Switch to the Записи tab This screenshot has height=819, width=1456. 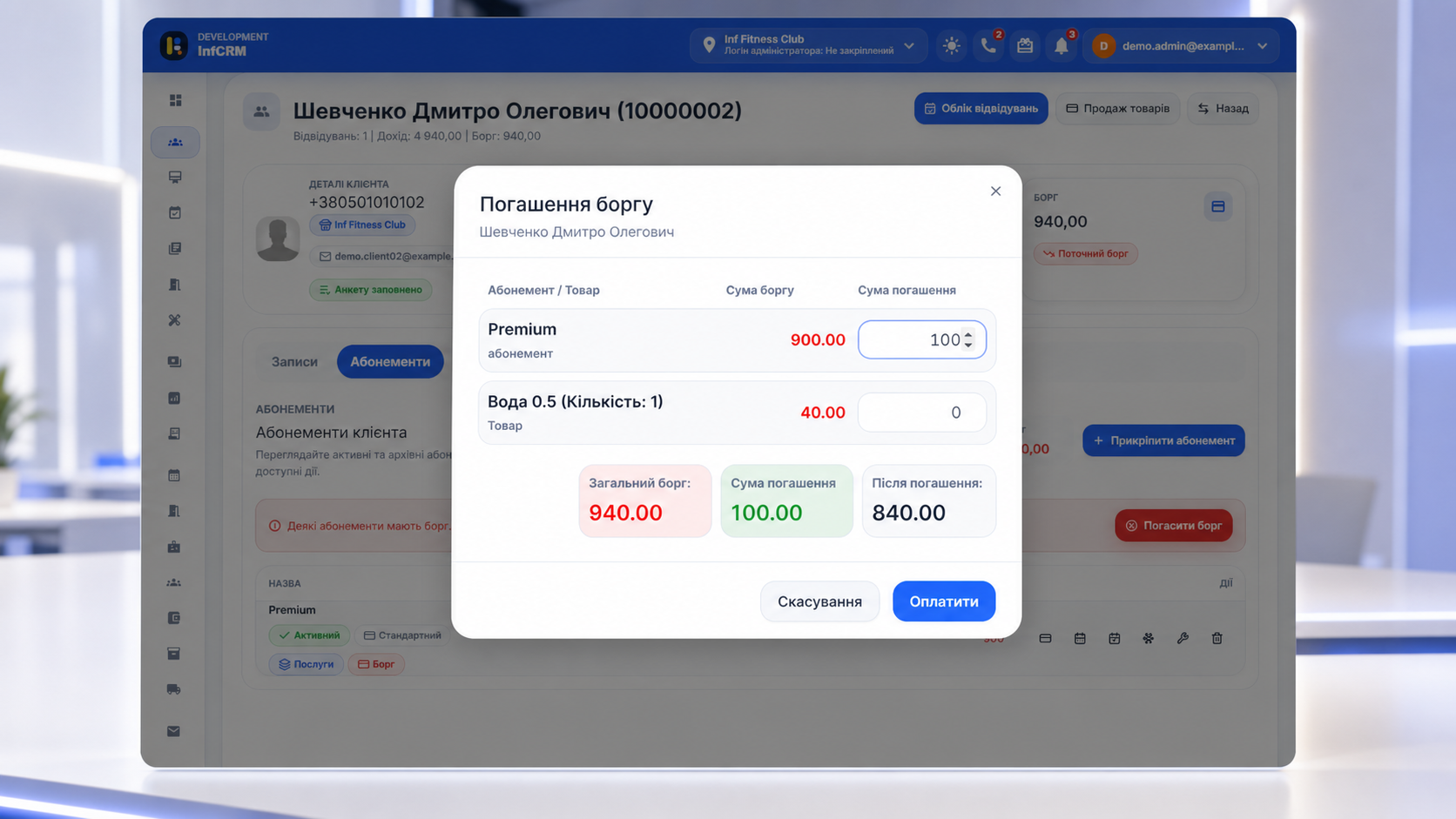(x=294, y=361)
